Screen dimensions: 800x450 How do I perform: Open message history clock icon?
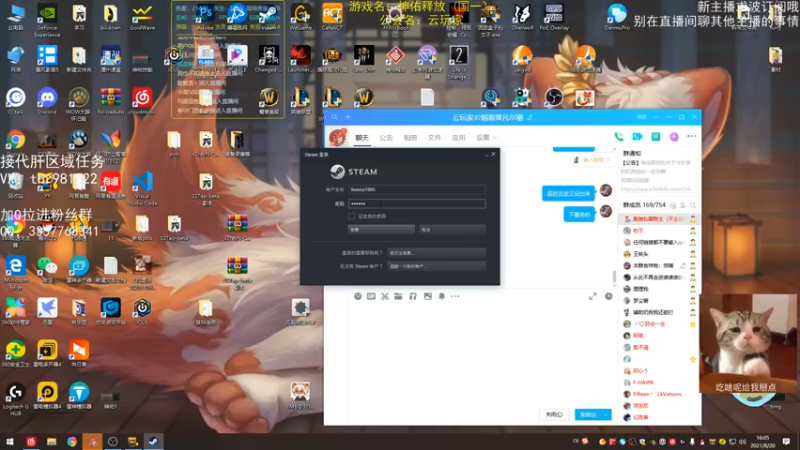coord(609,296)
